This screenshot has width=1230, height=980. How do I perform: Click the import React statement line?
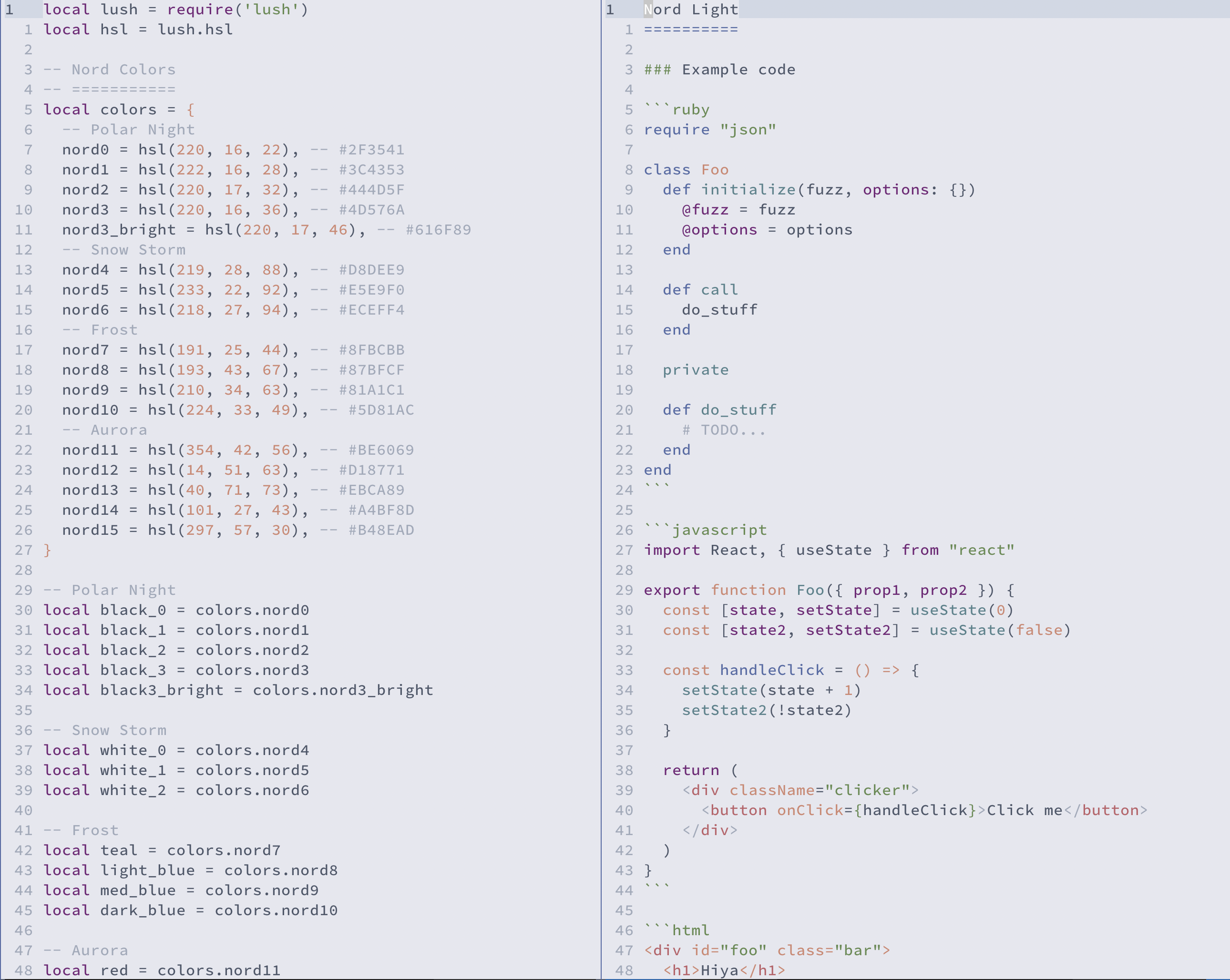click(829, 550)
